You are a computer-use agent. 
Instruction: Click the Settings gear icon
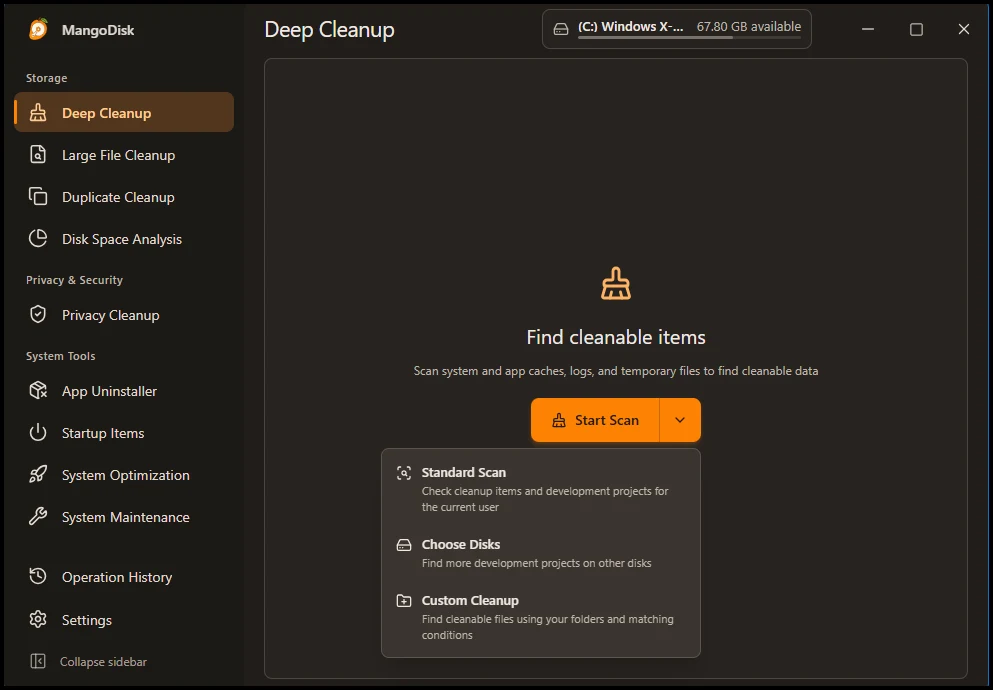[38, 619]
